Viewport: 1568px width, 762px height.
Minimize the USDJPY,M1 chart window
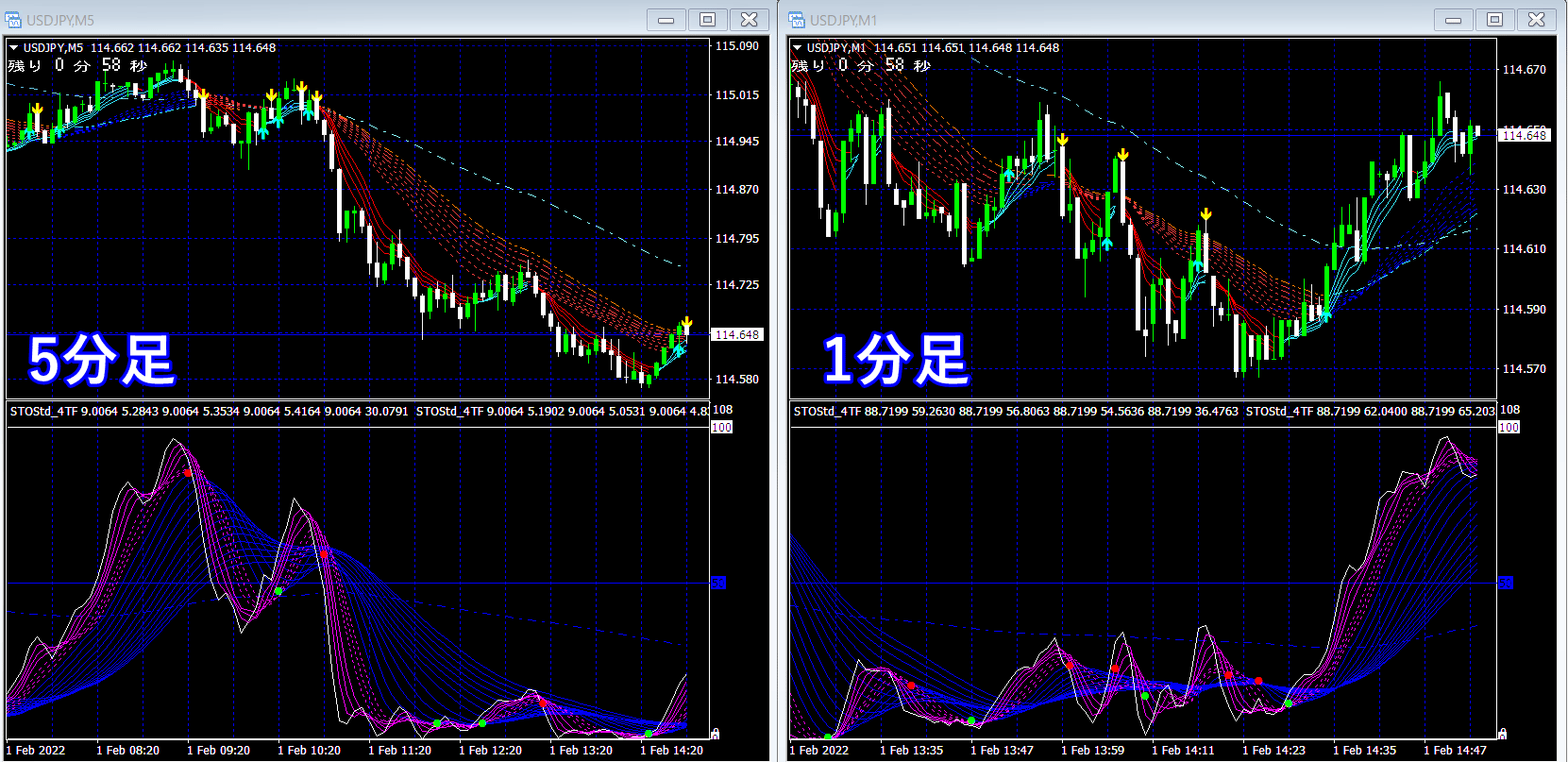(x=1454, y=19)
